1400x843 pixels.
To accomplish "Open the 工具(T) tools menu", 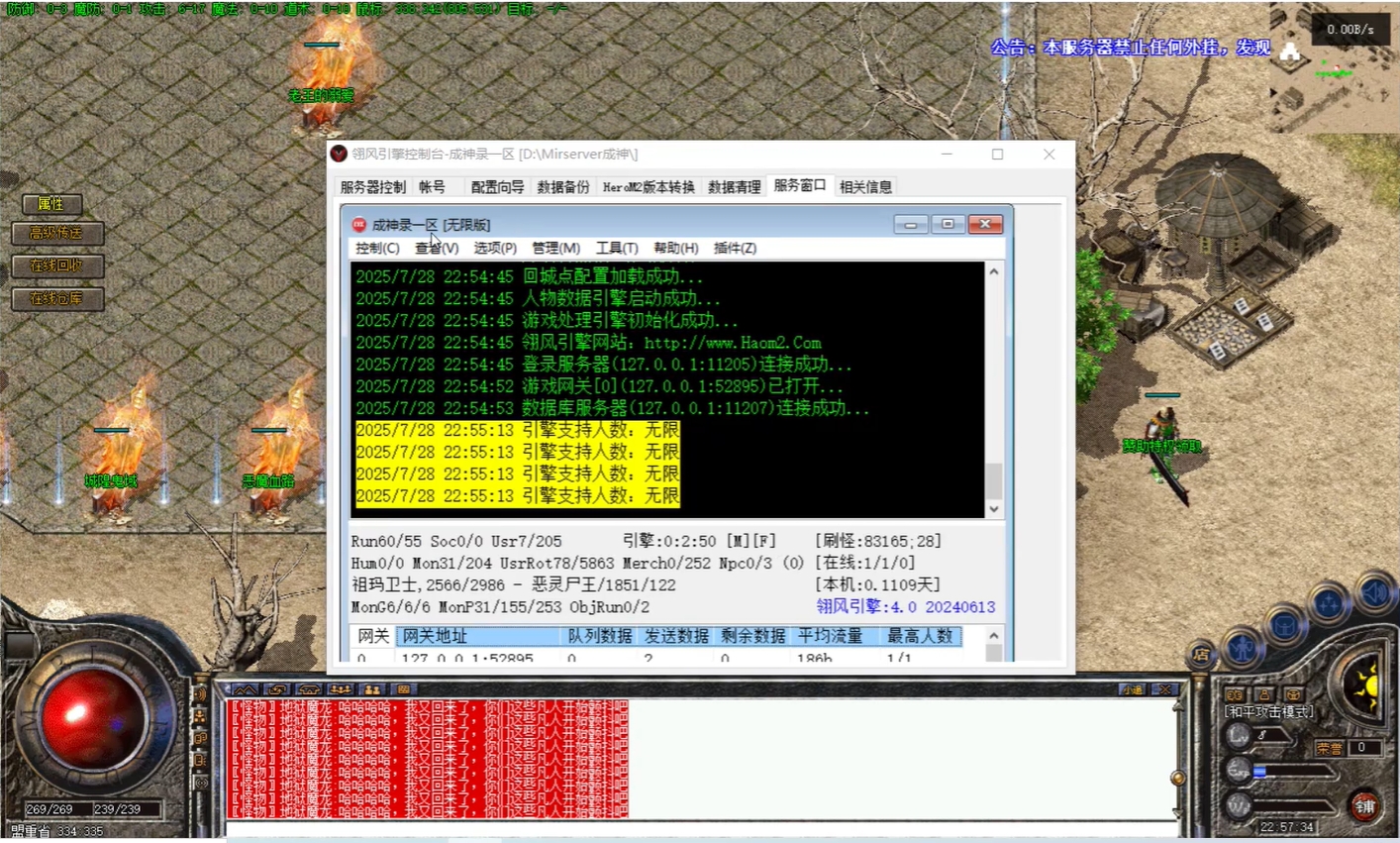I will (617, 248).
